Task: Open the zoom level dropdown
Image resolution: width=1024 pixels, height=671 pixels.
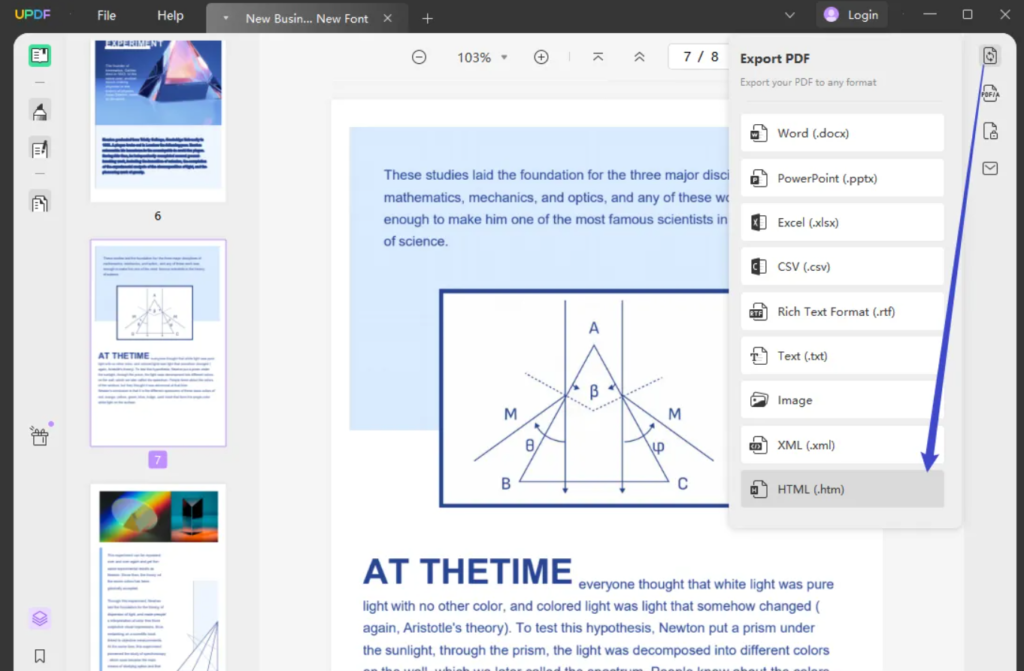Action: [x=506, y=57]
